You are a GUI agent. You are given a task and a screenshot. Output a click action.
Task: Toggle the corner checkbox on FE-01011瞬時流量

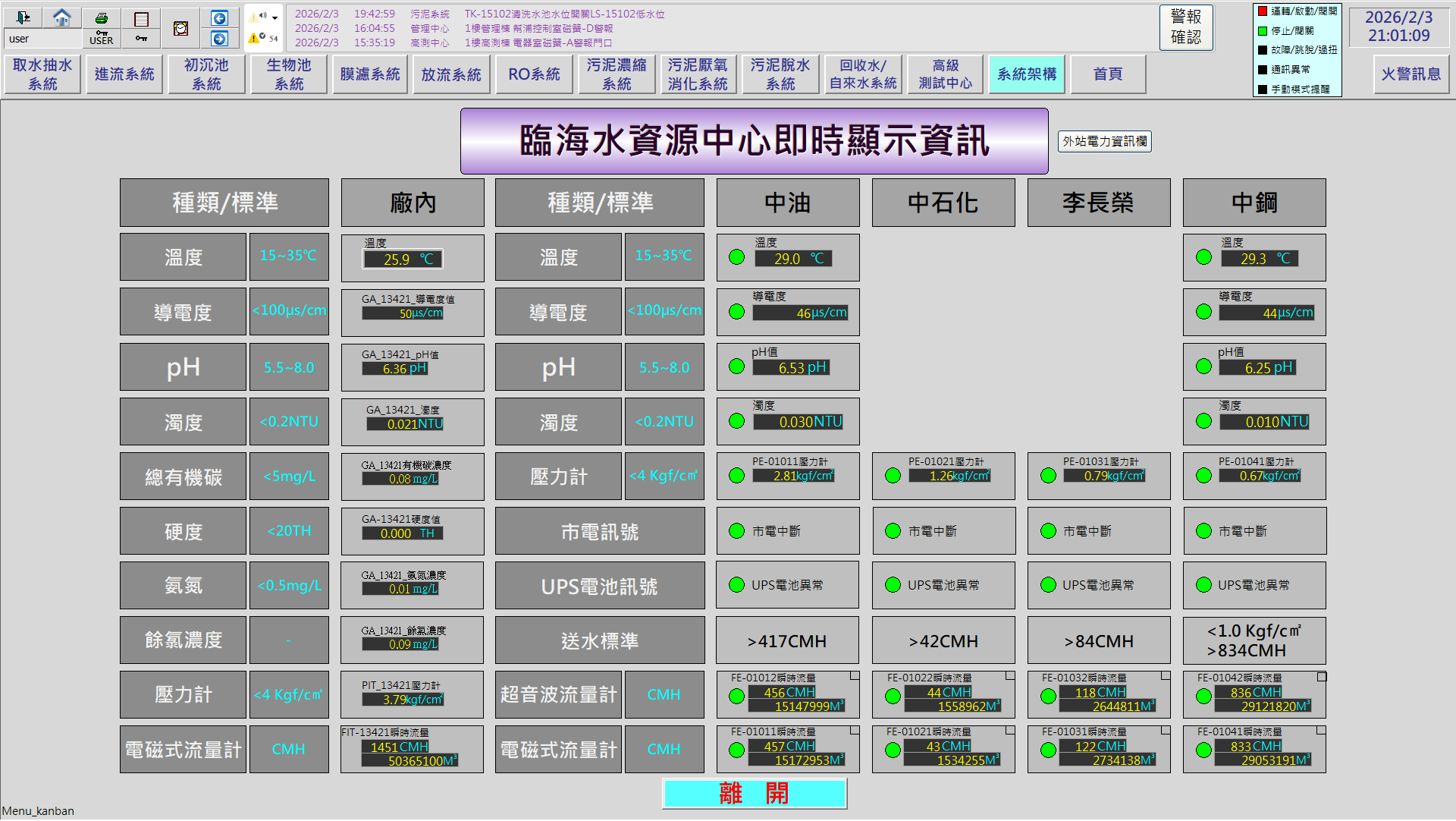pos(855,730)
